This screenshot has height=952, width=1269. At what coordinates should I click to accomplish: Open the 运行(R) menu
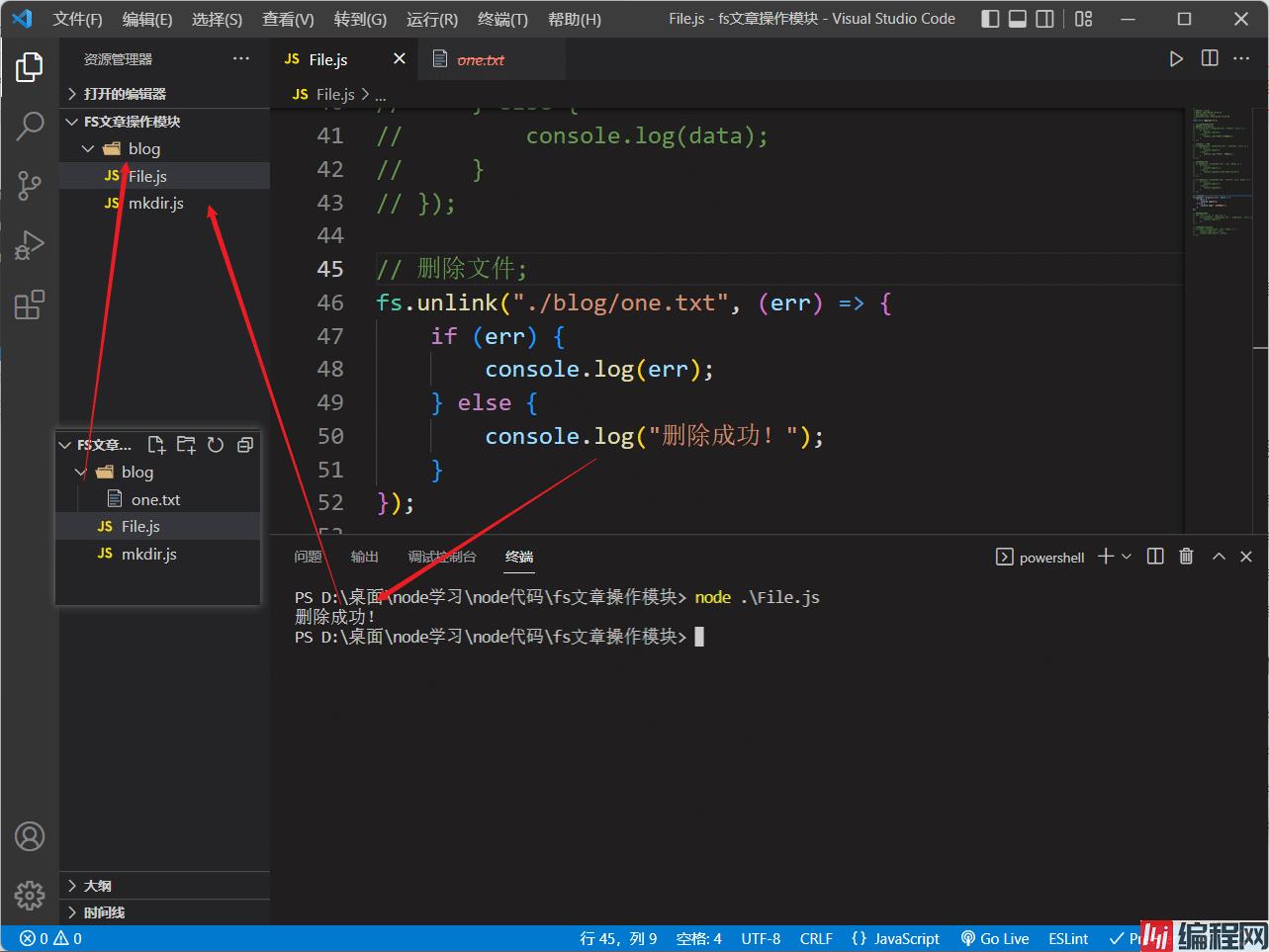(432, 19)
